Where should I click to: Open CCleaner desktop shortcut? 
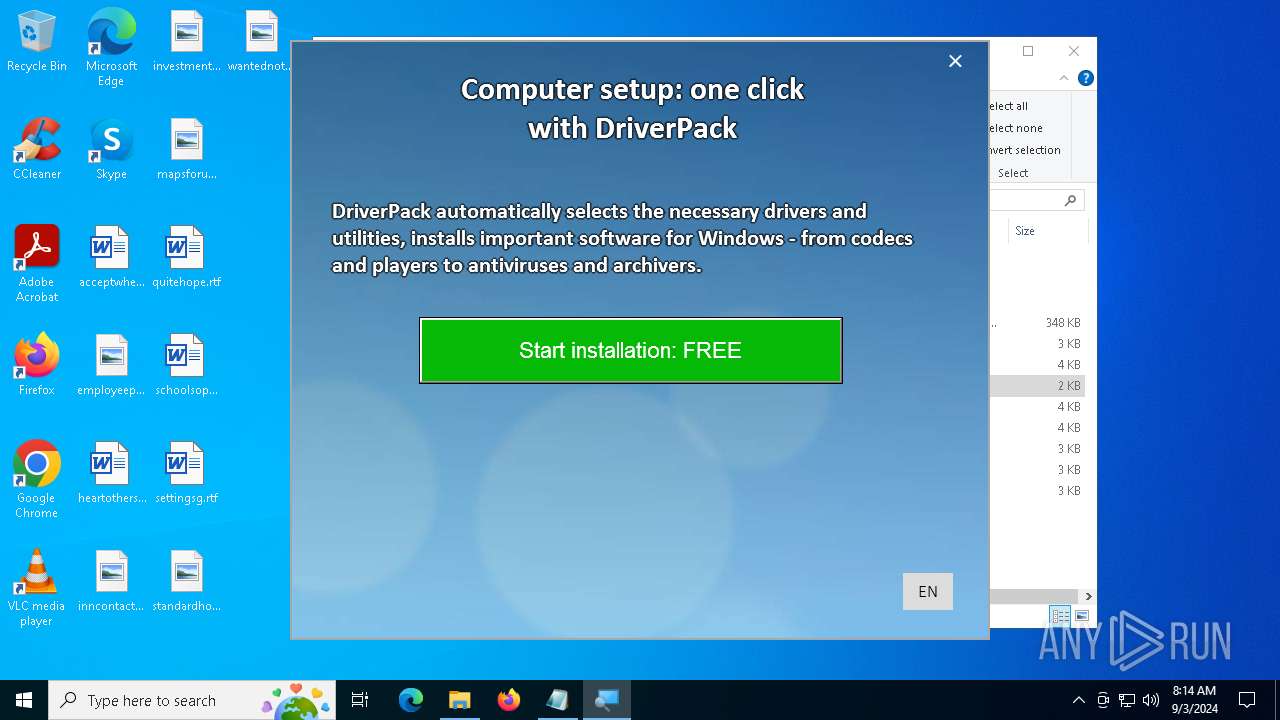(37, 150)
